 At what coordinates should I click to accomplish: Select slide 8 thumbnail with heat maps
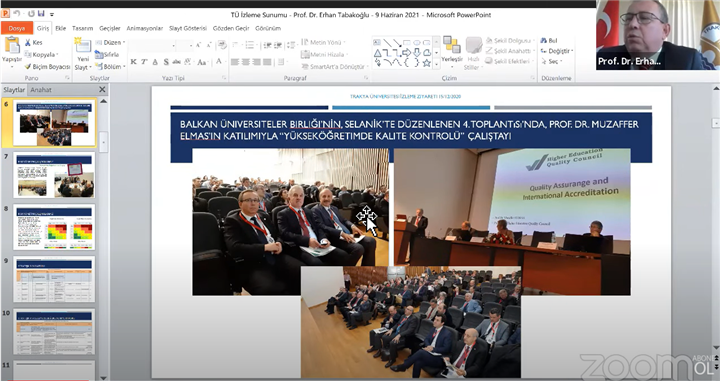tap(54, 228)
